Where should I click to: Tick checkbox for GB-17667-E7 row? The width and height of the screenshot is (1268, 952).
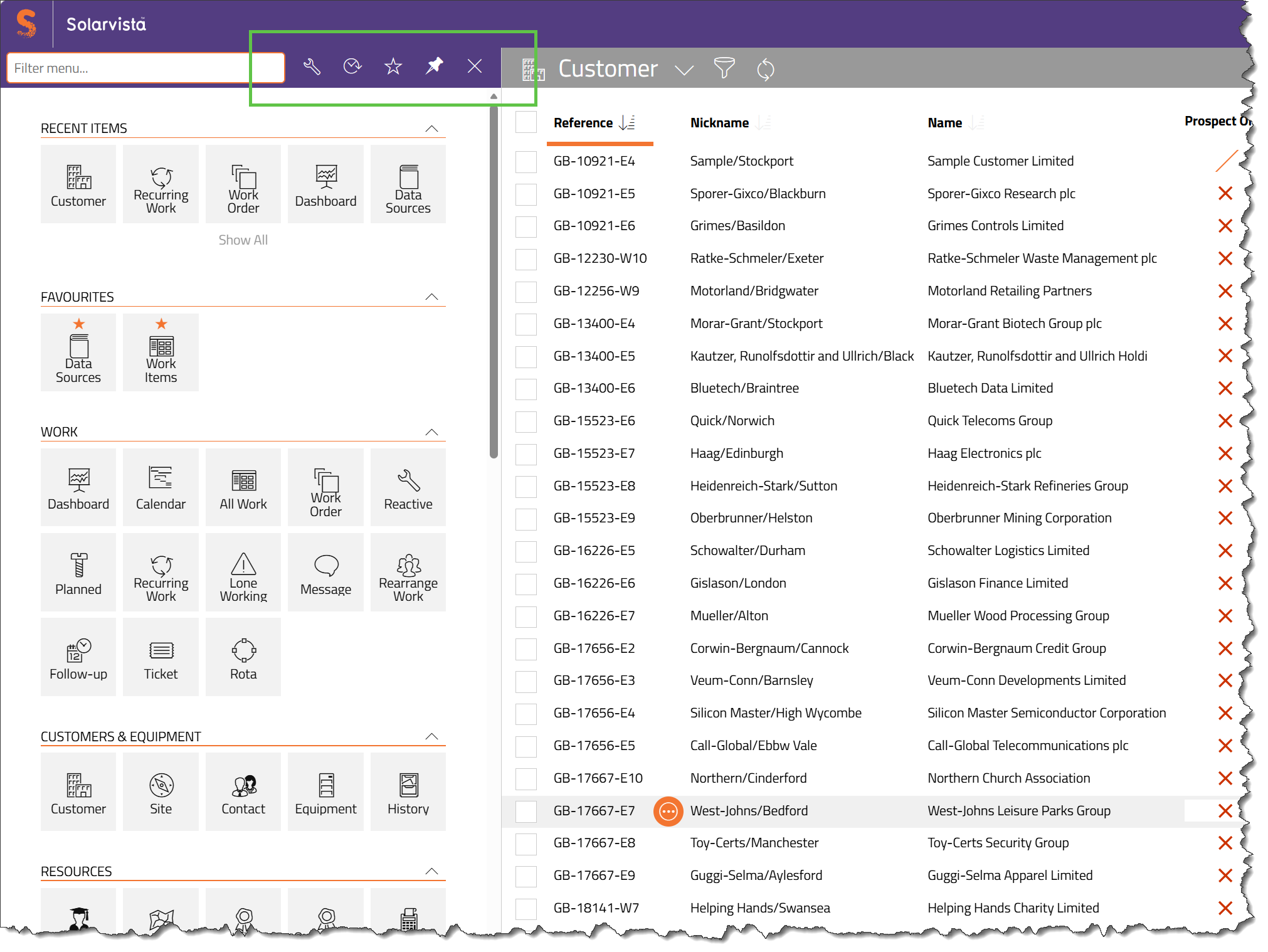[x=526, y=812]
